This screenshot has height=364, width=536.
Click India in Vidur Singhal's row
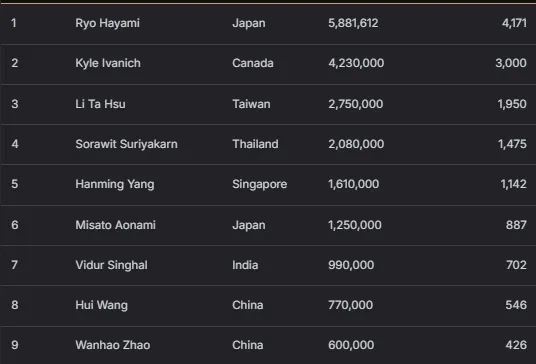tap(245, 265)
